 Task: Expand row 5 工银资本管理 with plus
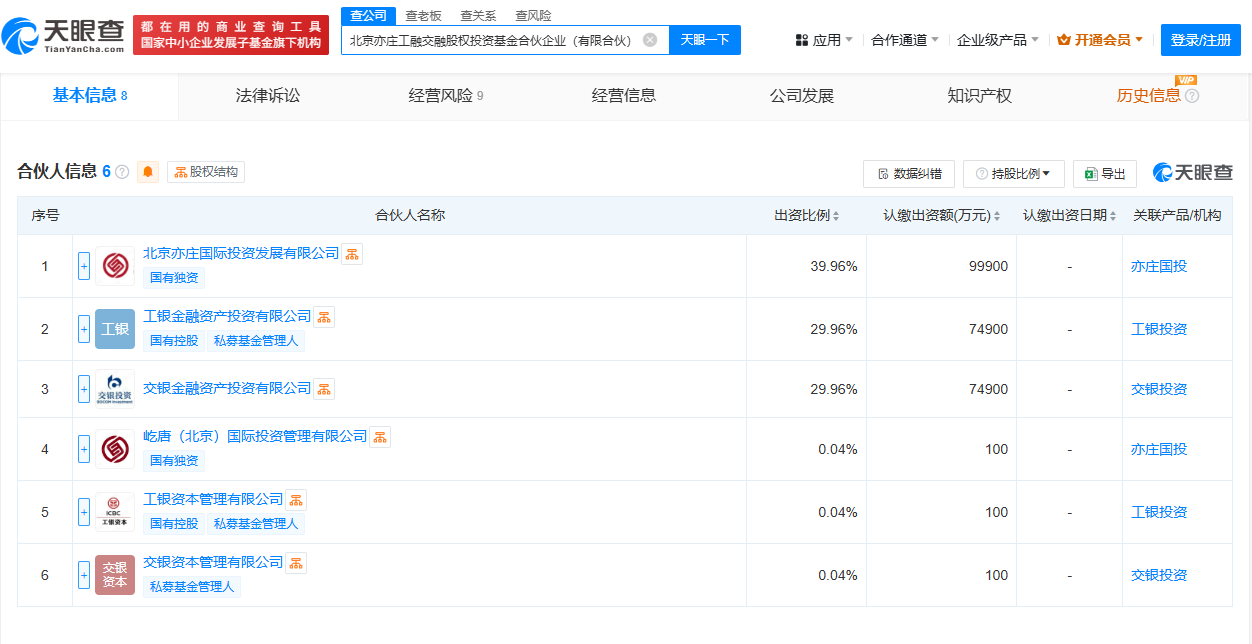(84, 512)
